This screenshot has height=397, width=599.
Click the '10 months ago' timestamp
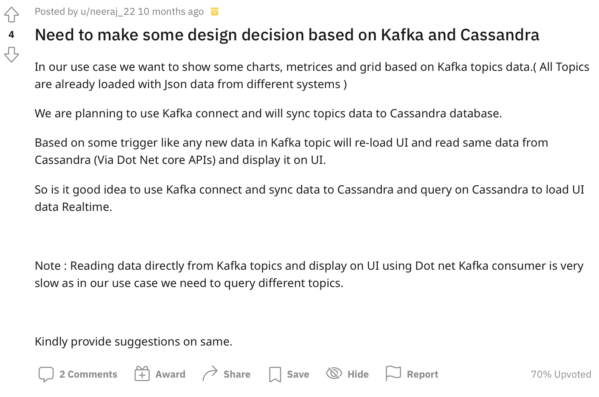(x=171, y=12)
